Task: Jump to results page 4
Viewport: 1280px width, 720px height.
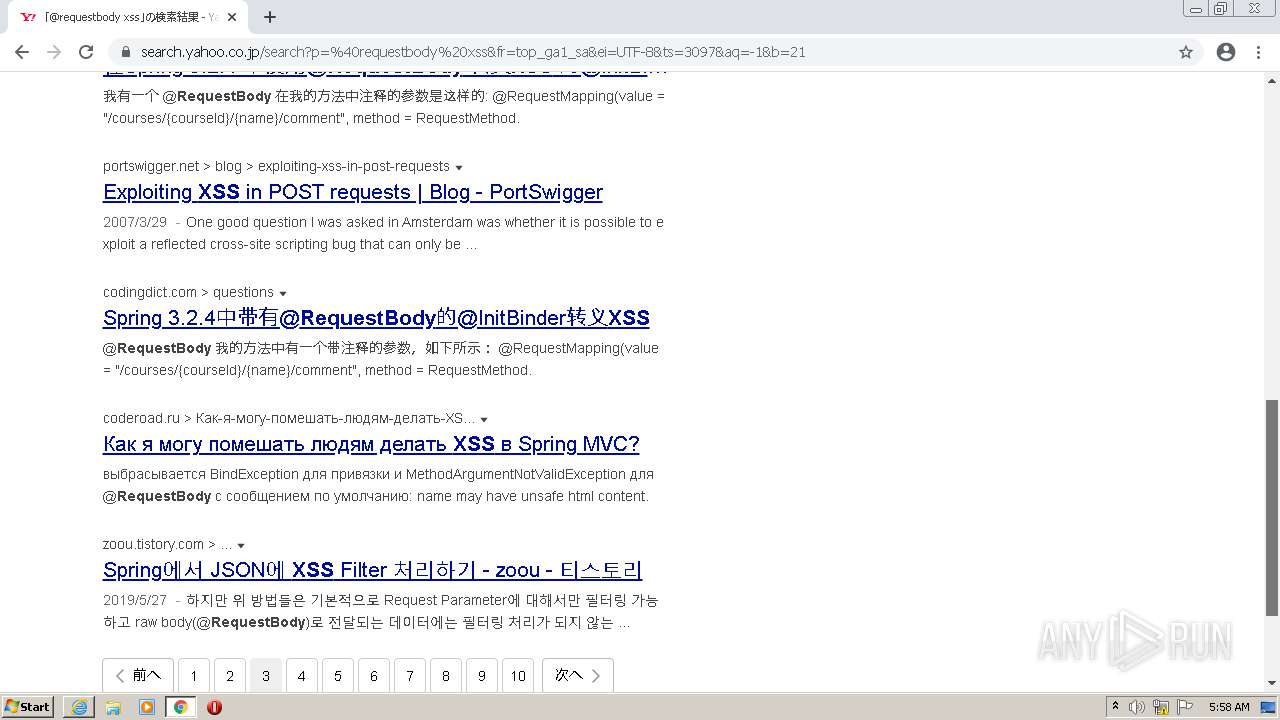Action: pyautogui.click(x=302, y=676)
